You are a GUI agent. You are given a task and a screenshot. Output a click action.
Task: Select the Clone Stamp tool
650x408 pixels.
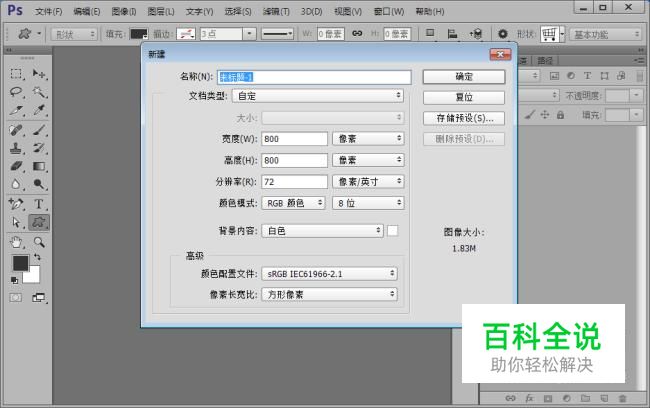(x=16, y=148)
